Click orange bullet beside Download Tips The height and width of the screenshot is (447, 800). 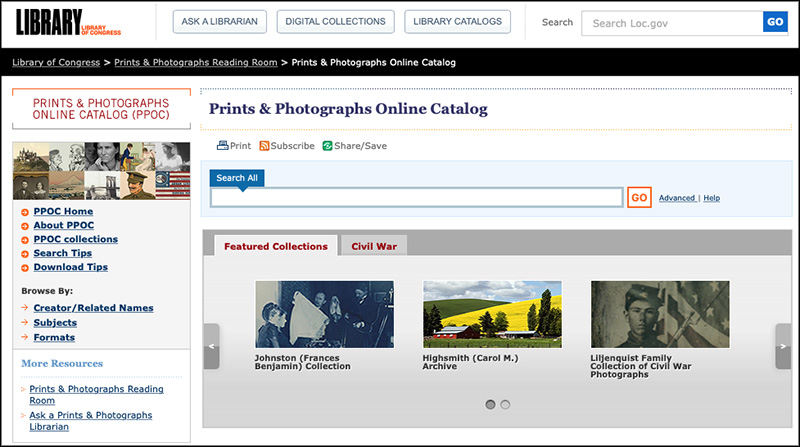pyautogui.click(x=24, y=268)
